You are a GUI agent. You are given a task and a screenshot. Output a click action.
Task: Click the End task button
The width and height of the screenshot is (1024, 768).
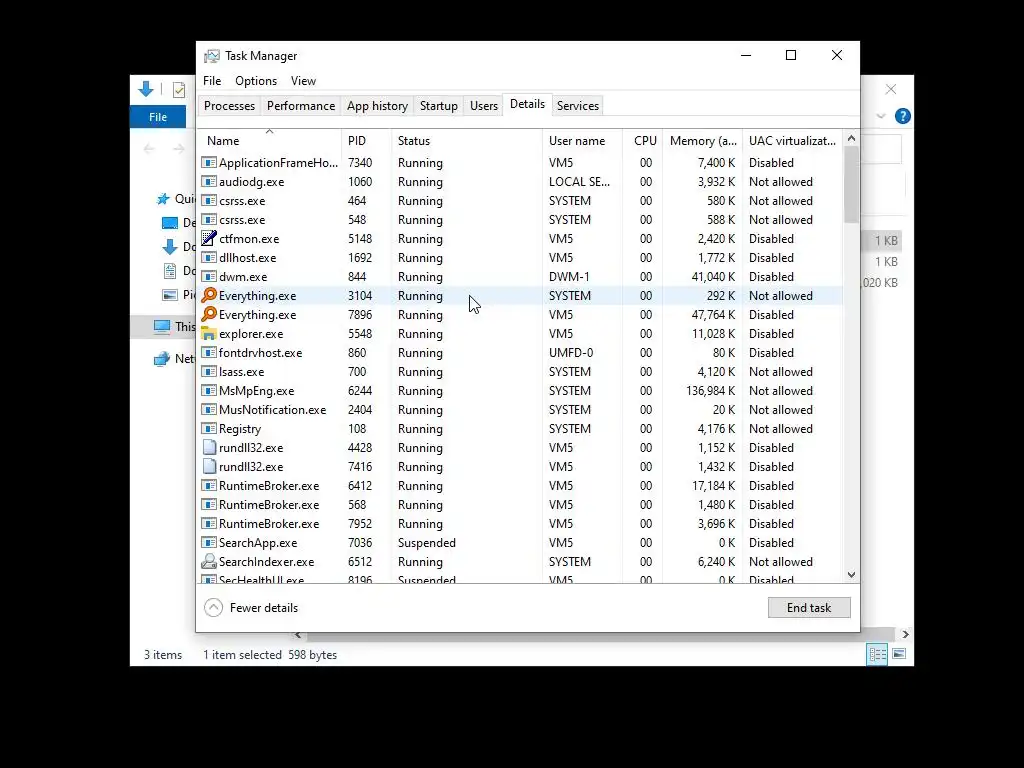(x=809, y=608)
